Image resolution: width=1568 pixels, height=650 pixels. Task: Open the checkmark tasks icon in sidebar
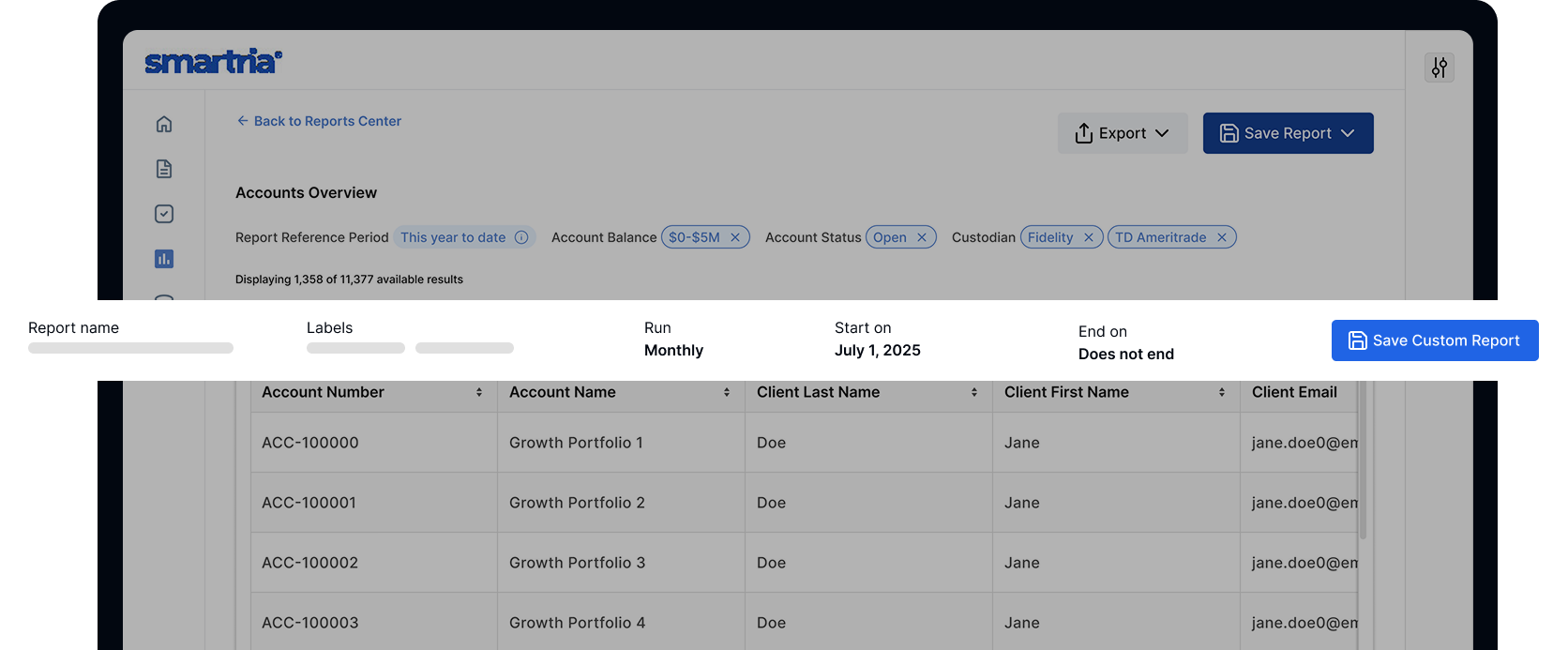[x=164, y=214]
